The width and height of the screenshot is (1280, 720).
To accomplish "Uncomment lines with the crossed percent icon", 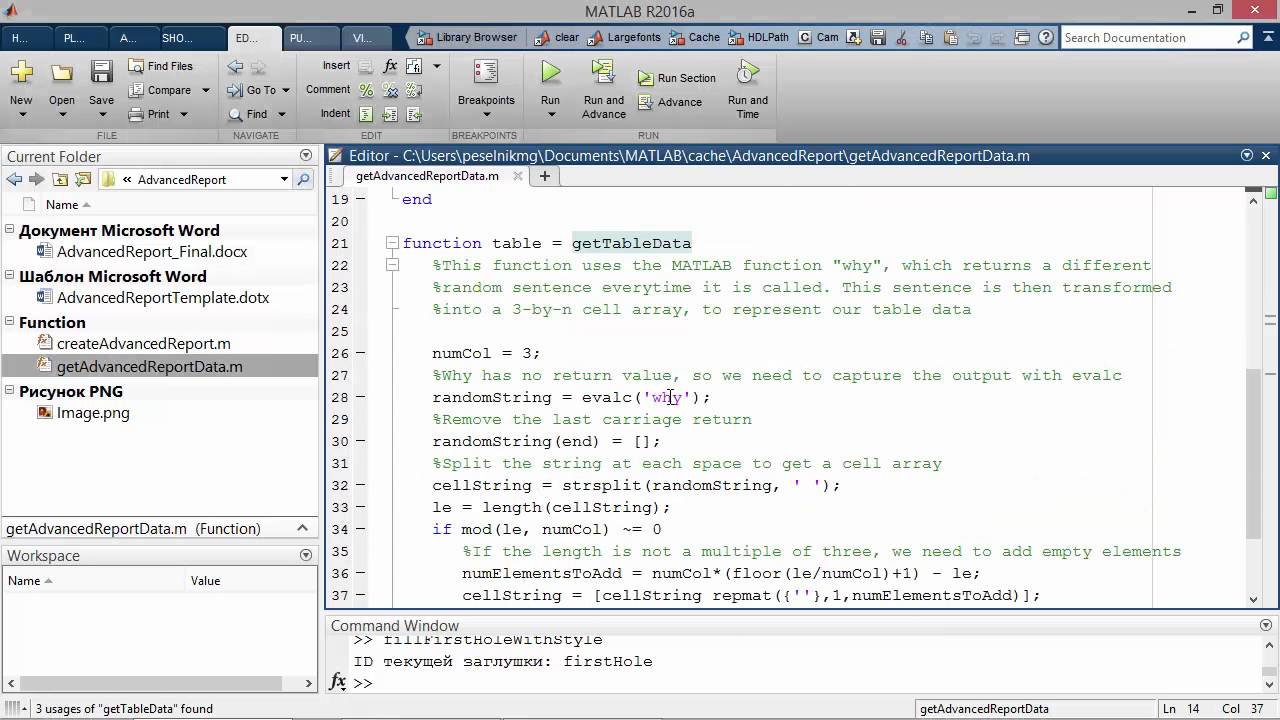I will [x=389, y=90].
